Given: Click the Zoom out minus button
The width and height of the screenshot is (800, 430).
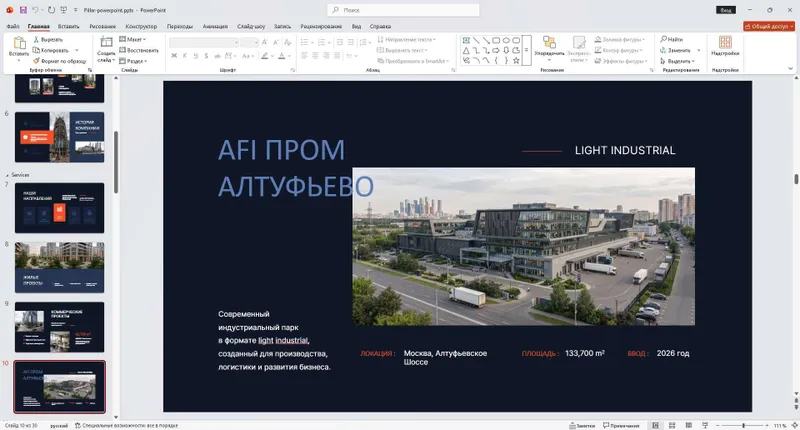Looking at the screenshot, I should tap(717, 425).
